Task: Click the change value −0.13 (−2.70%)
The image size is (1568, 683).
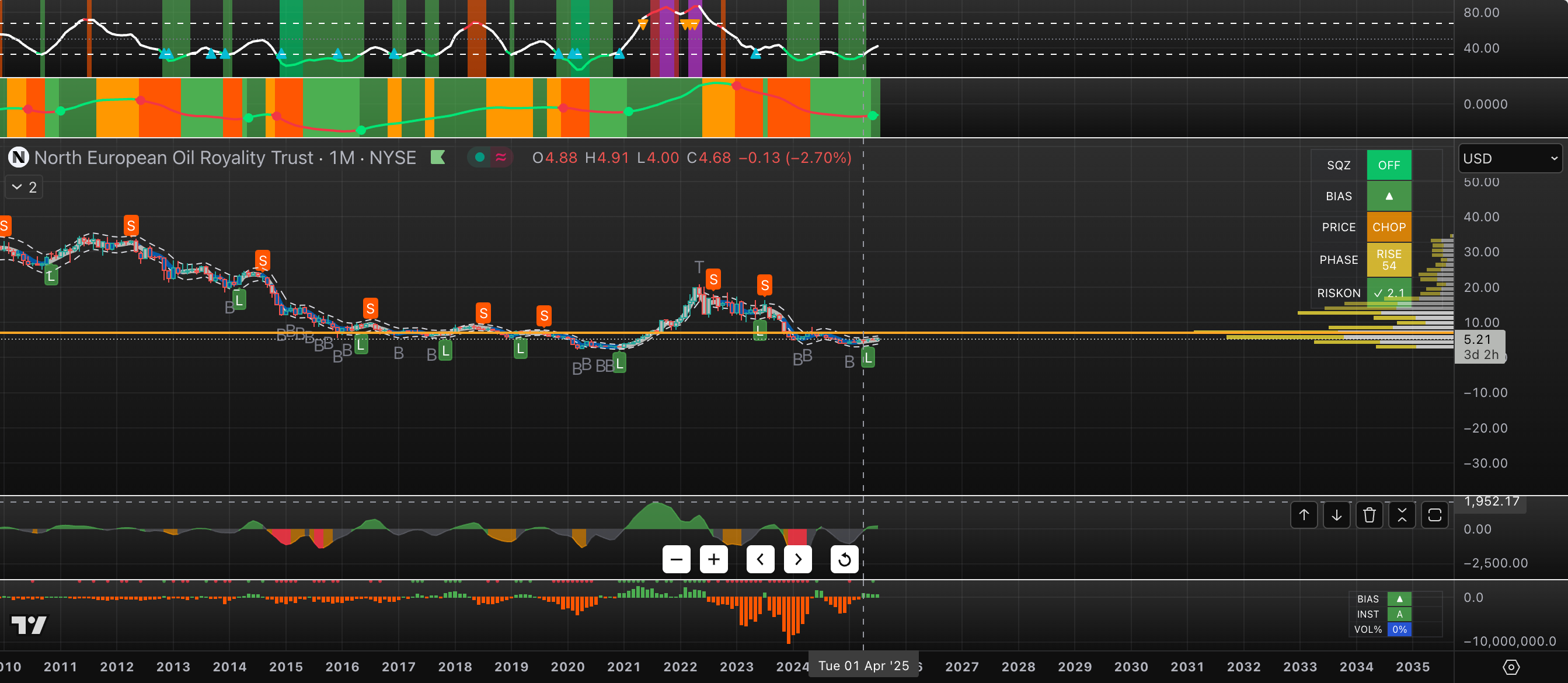Action: [x=795, y=158]
